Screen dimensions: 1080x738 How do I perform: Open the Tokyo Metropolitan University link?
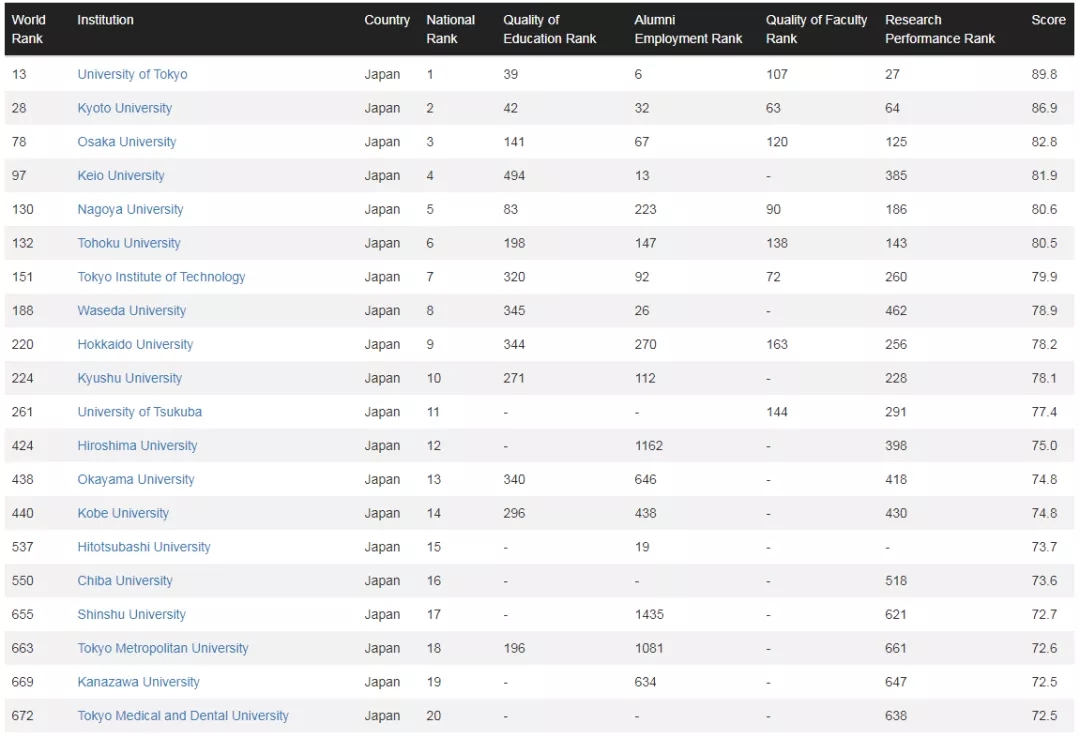[163, 648]
